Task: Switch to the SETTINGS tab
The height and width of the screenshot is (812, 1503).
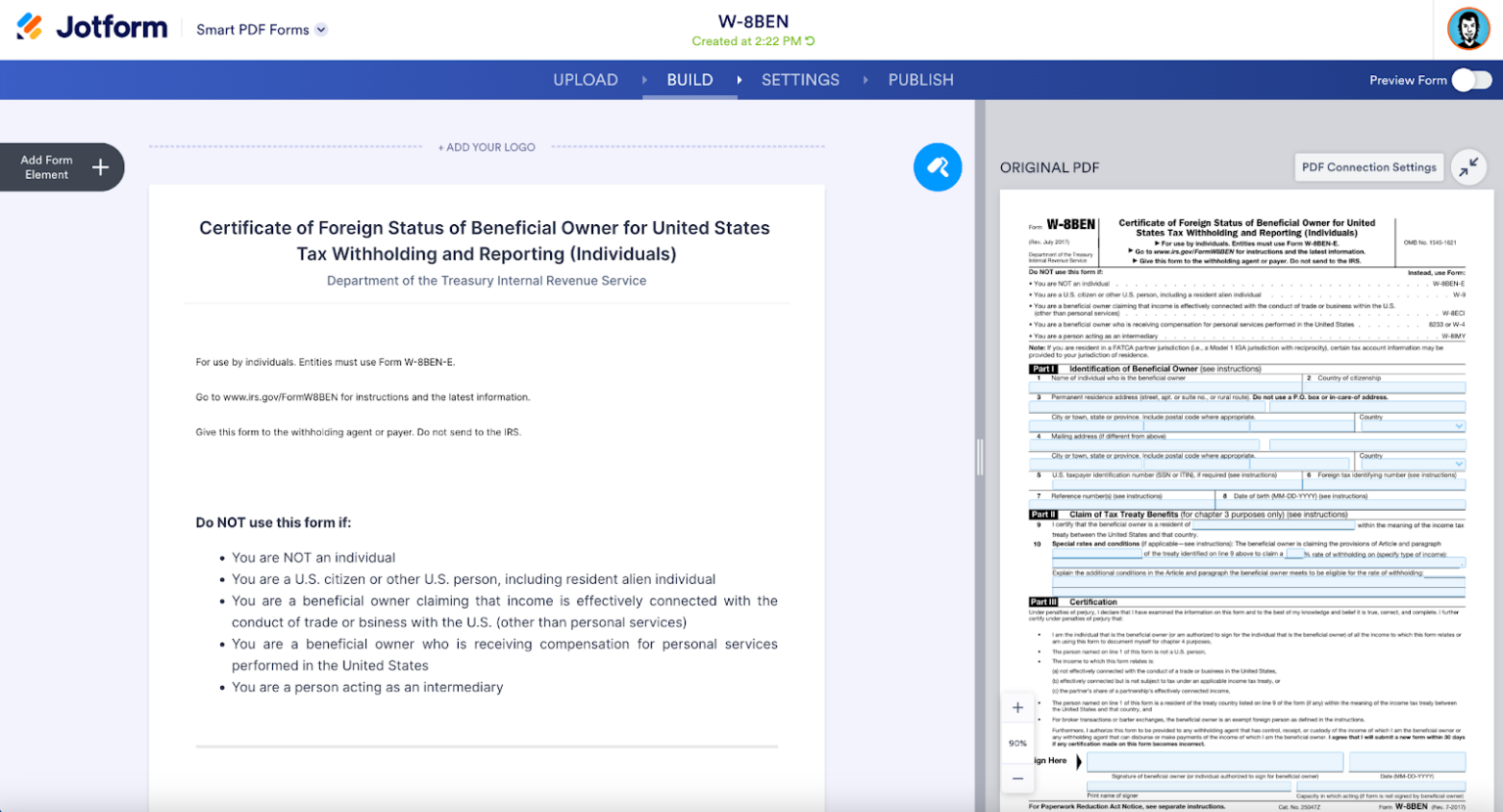Action: [800, 79]
